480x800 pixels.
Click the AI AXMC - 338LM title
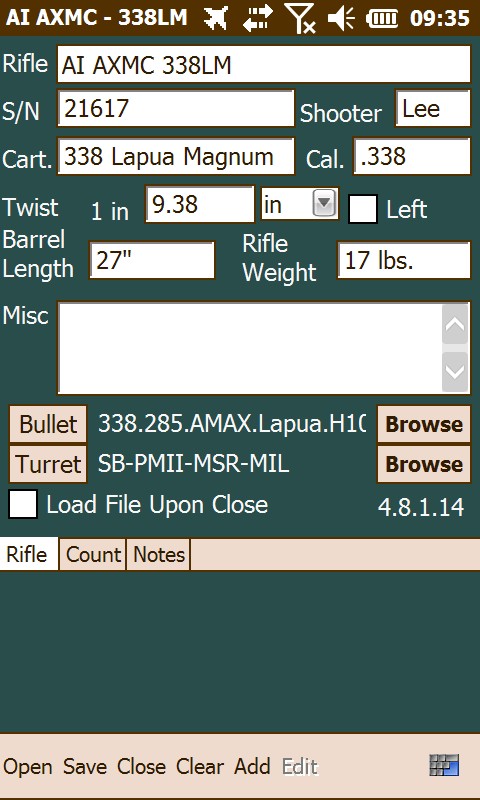point(96,18)
